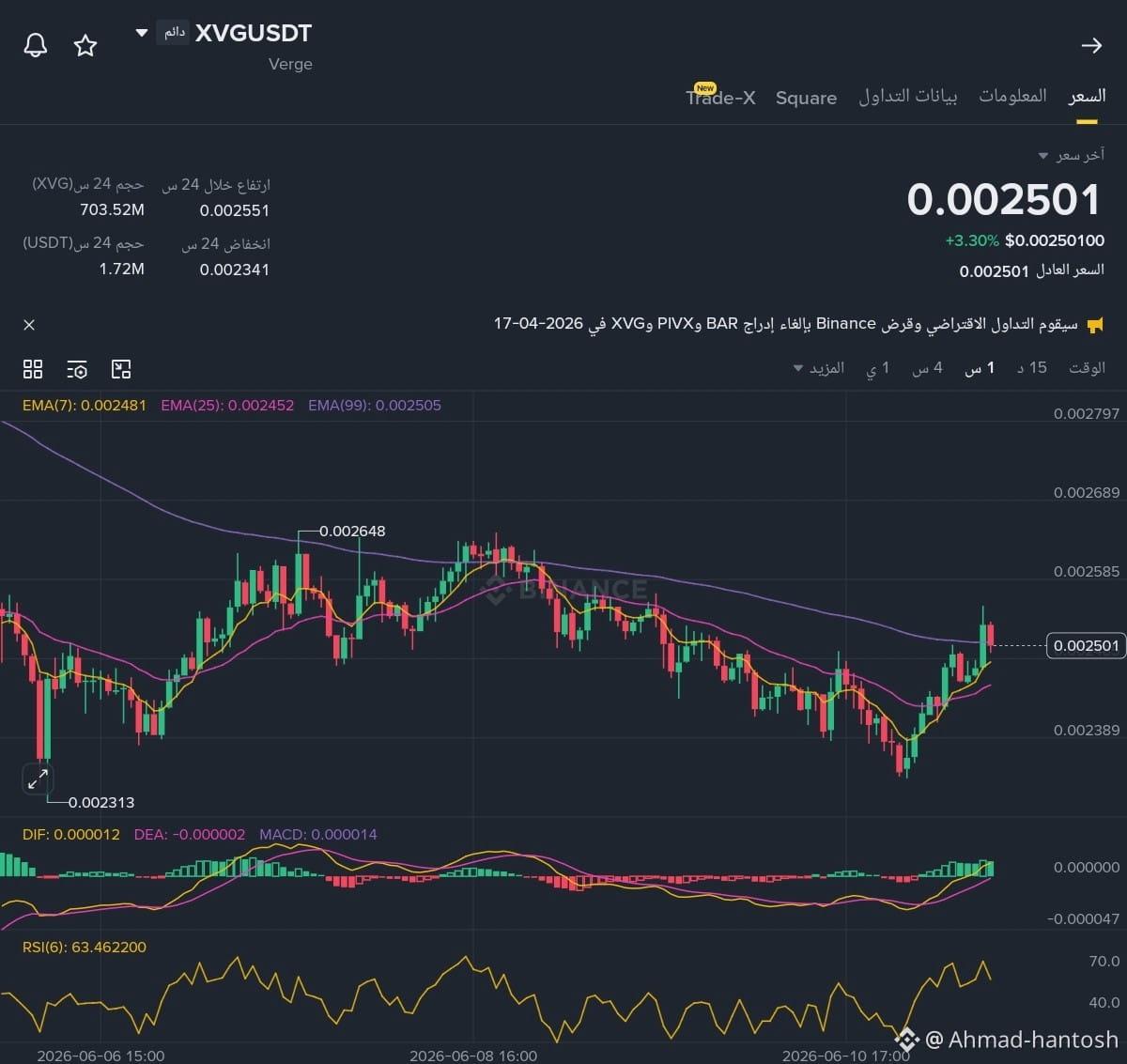Click the MACD value label

[x=318, y=834]
